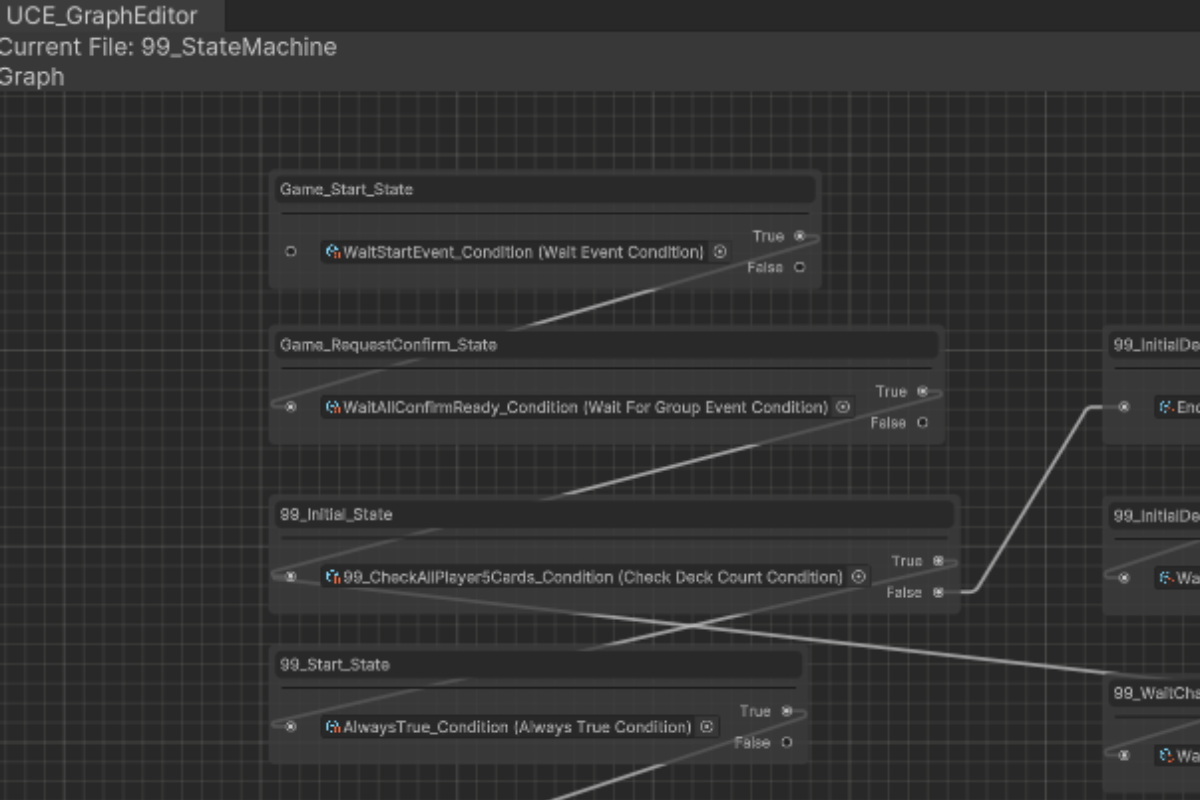Image resolution: width=1200 pixels, height=800 pixels.
Task: Open object picker for 99_CheckAllPlayer5Cards_Condition
Action: click(858, 577)
